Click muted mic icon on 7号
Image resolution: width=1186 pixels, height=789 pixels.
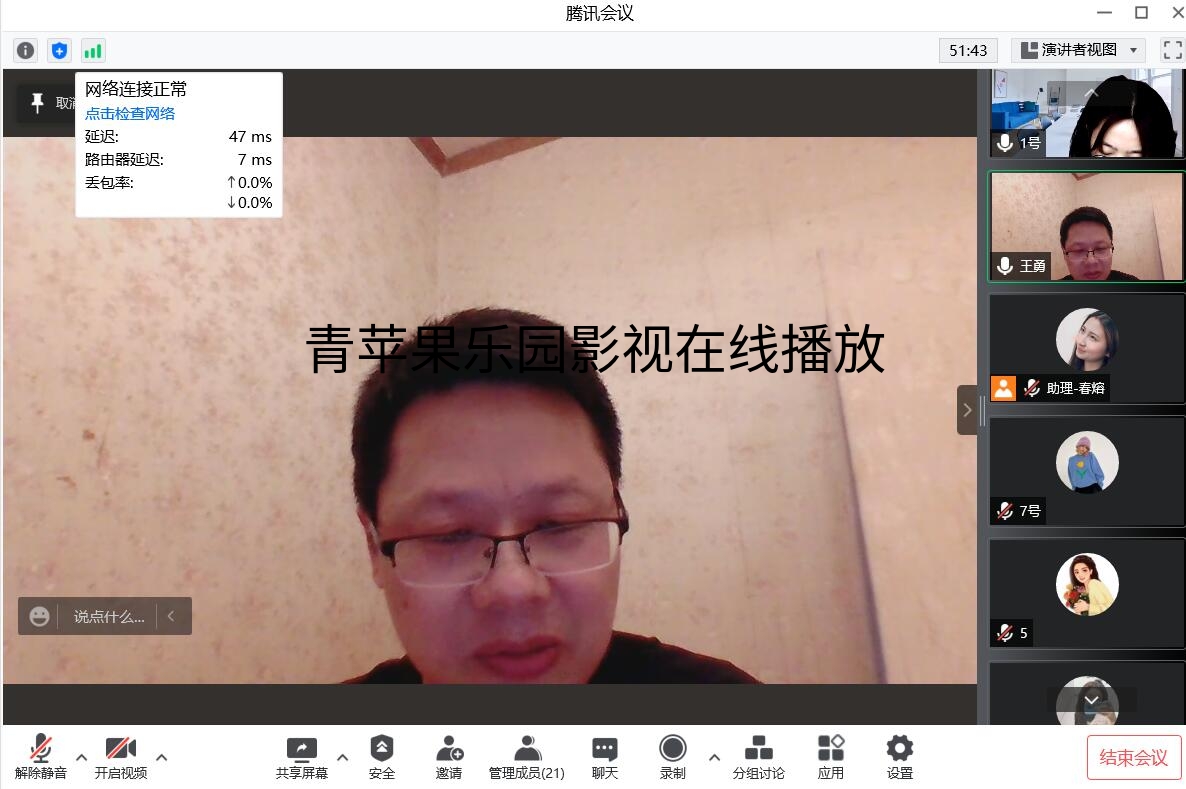tap(1004, 511)
